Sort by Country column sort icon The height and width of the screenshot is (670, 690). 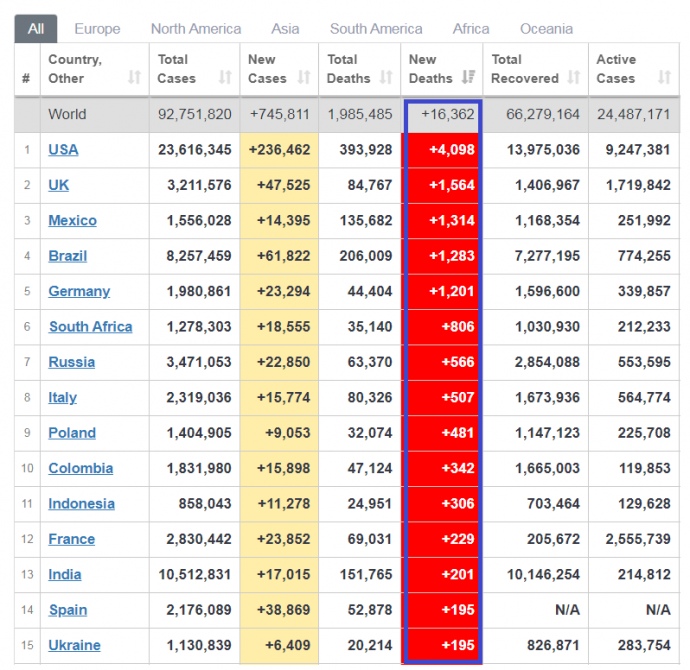(x=134, y=78)
